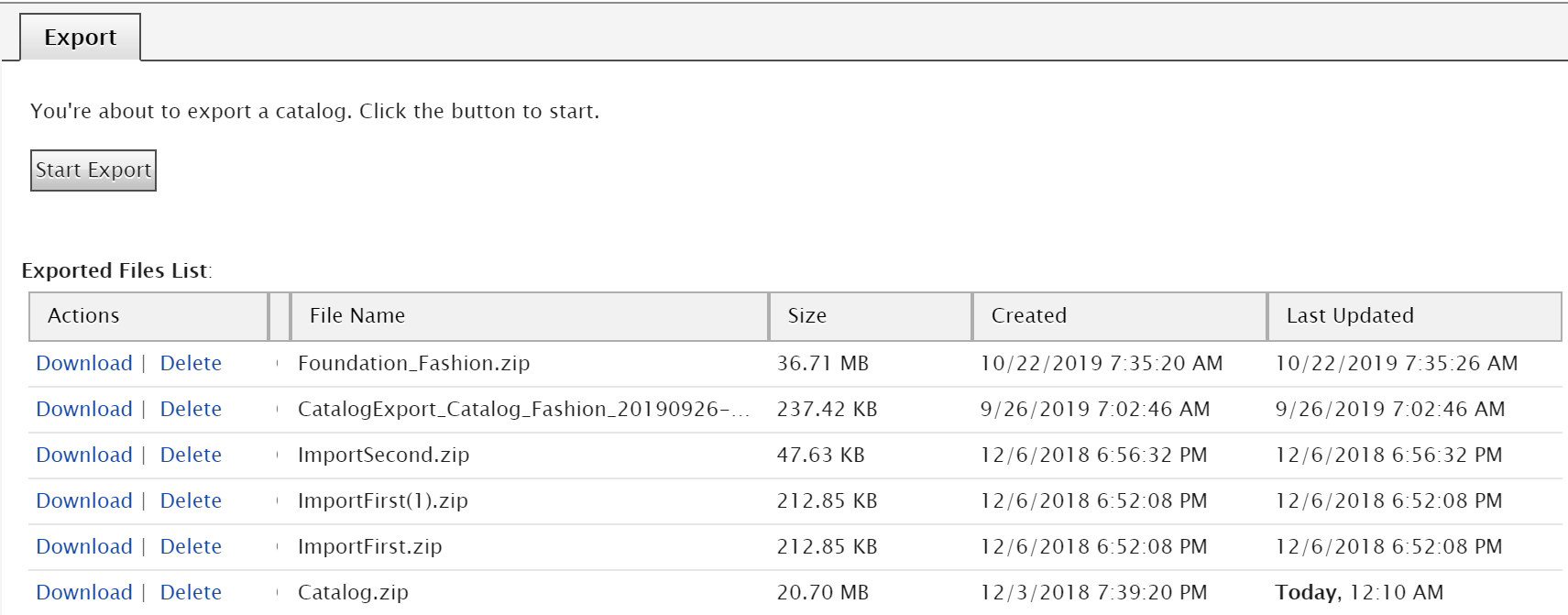
Task: Download Foundation_Fashion.zip file
Action: pos(84,363)
